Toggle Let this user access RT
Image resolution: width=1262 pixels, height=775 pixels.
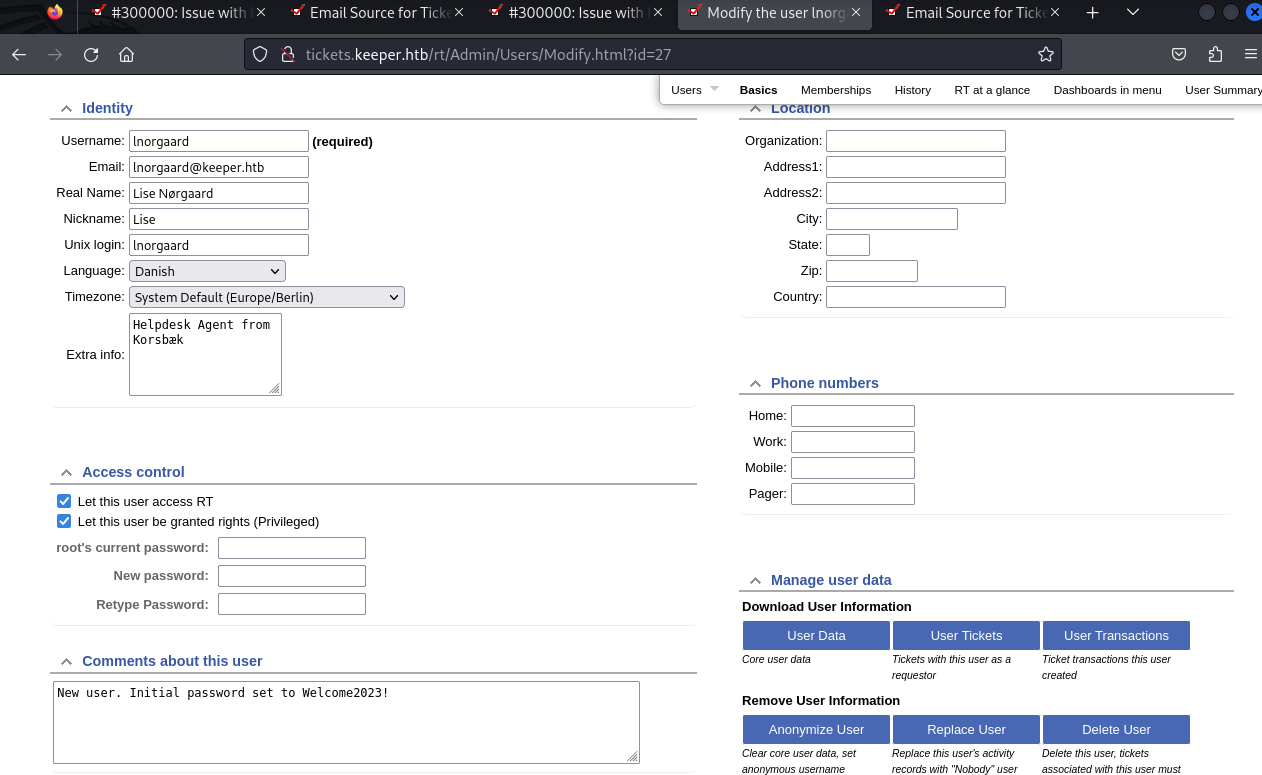(x=64, y=501)
